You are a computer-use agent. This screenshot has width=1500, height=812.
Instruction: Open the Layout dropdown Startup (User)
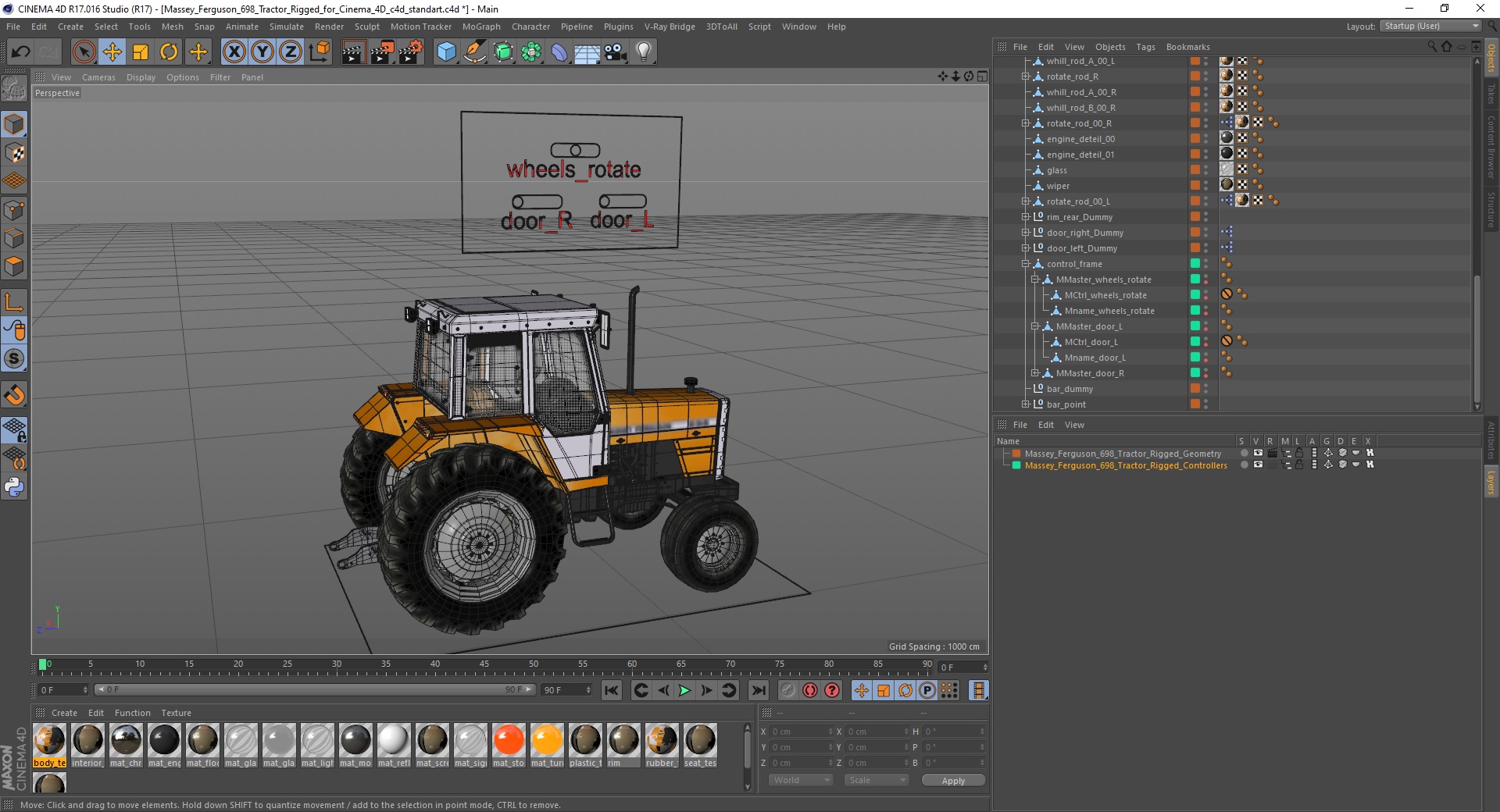[x=1431, y=26]
